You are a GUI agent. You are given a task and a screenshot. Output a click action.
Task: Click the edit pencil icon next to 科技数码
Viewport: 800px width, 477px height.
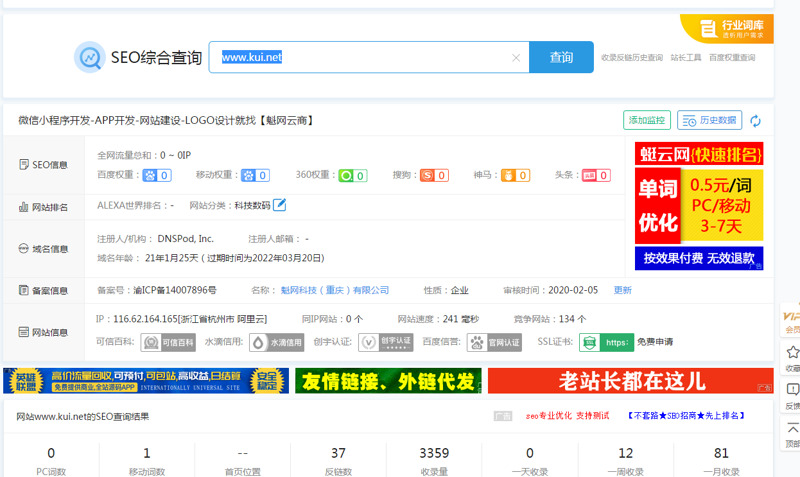[x=280, y=205]
